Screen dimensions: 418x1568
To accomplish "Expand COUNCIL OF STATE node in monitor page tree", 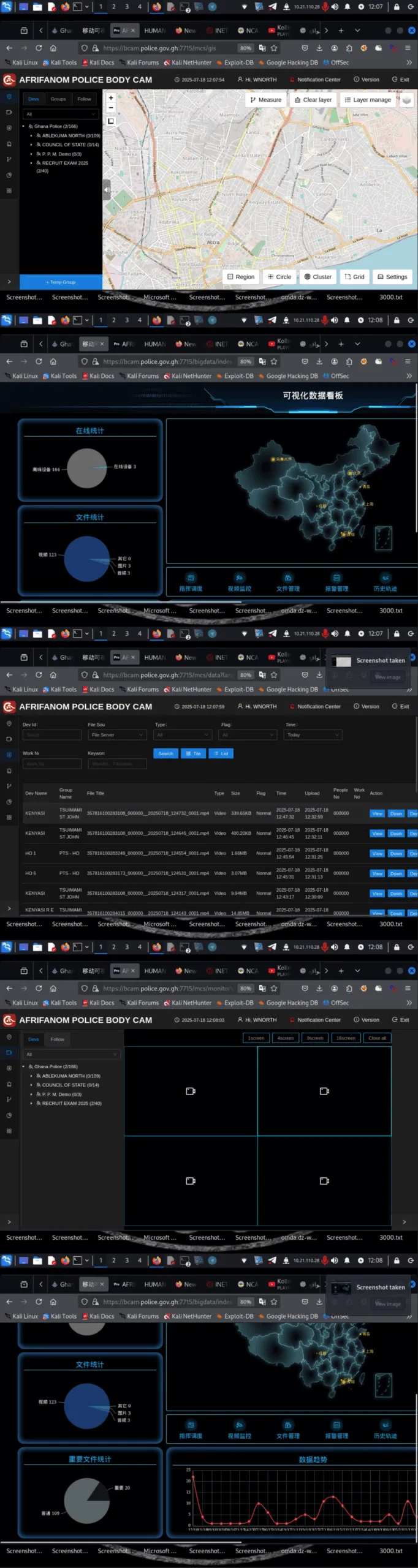I will click(x=31, y=1085).
